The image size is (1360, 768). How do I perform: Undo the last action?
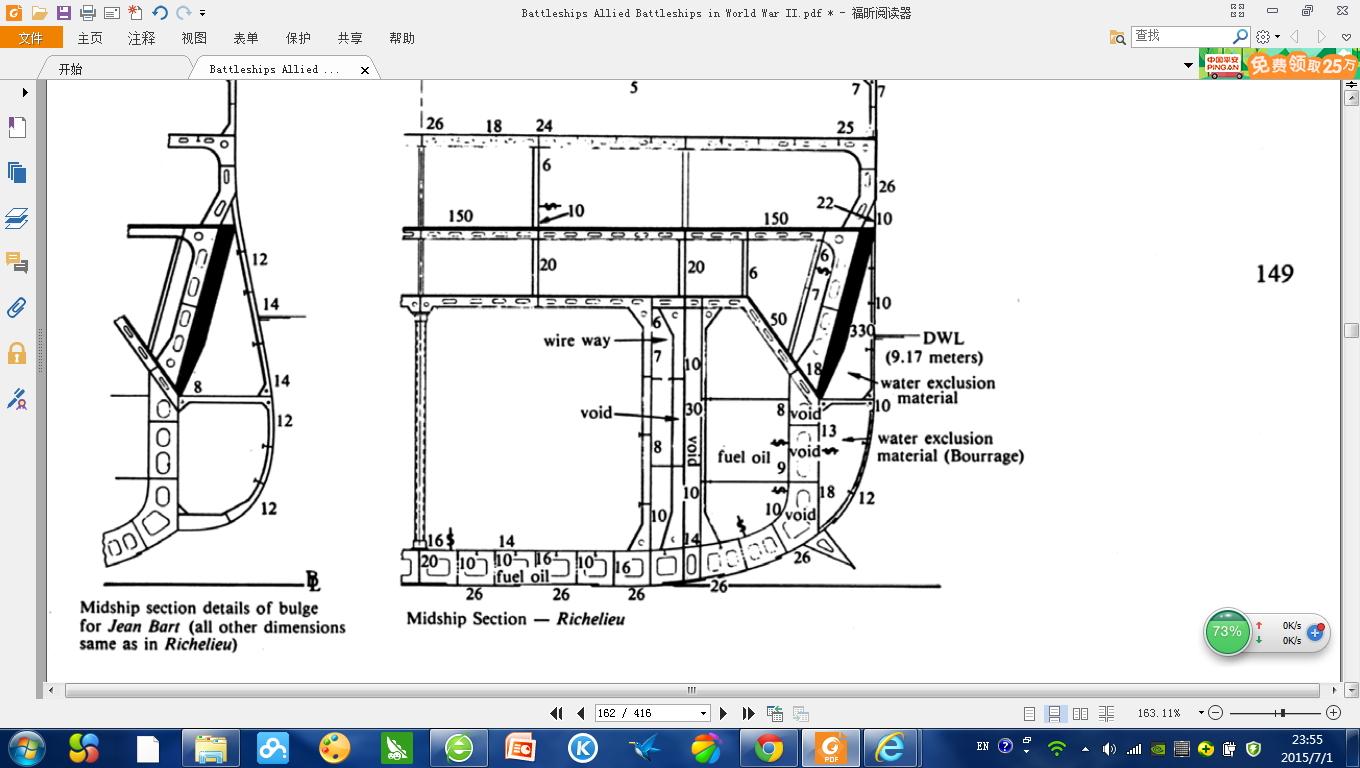coord(160,13)
